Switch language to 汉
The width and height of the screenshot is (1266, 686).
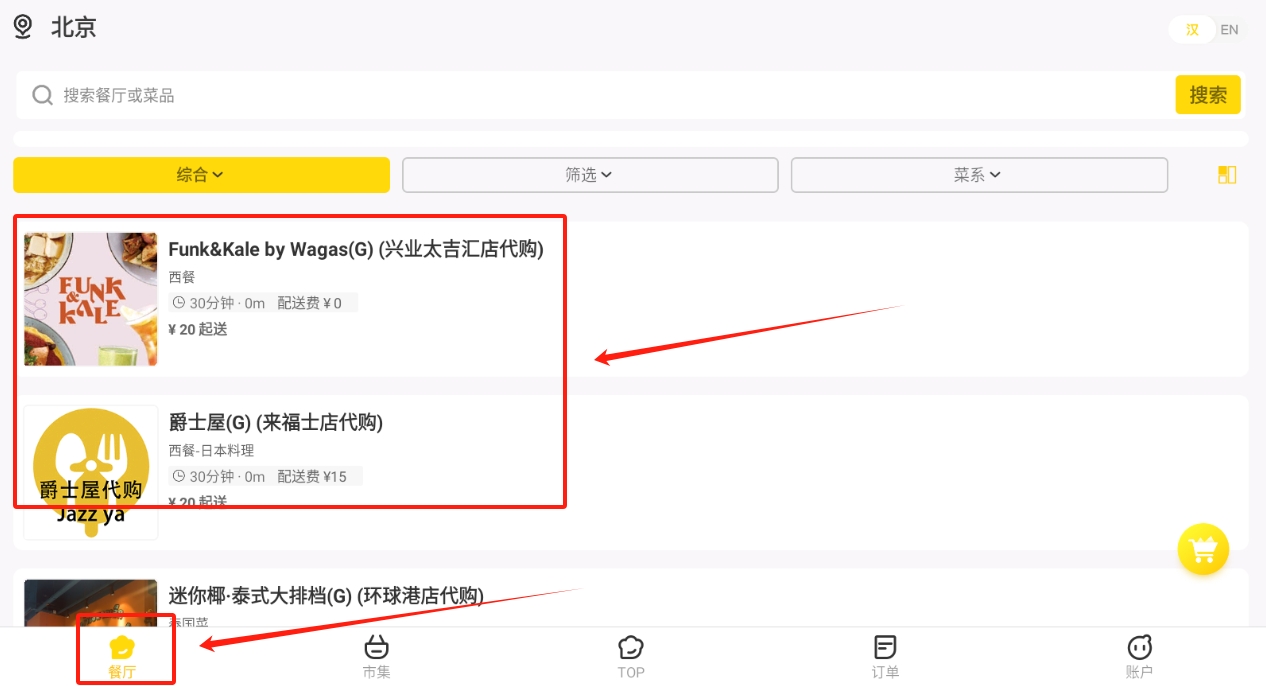pos(1192,30)
